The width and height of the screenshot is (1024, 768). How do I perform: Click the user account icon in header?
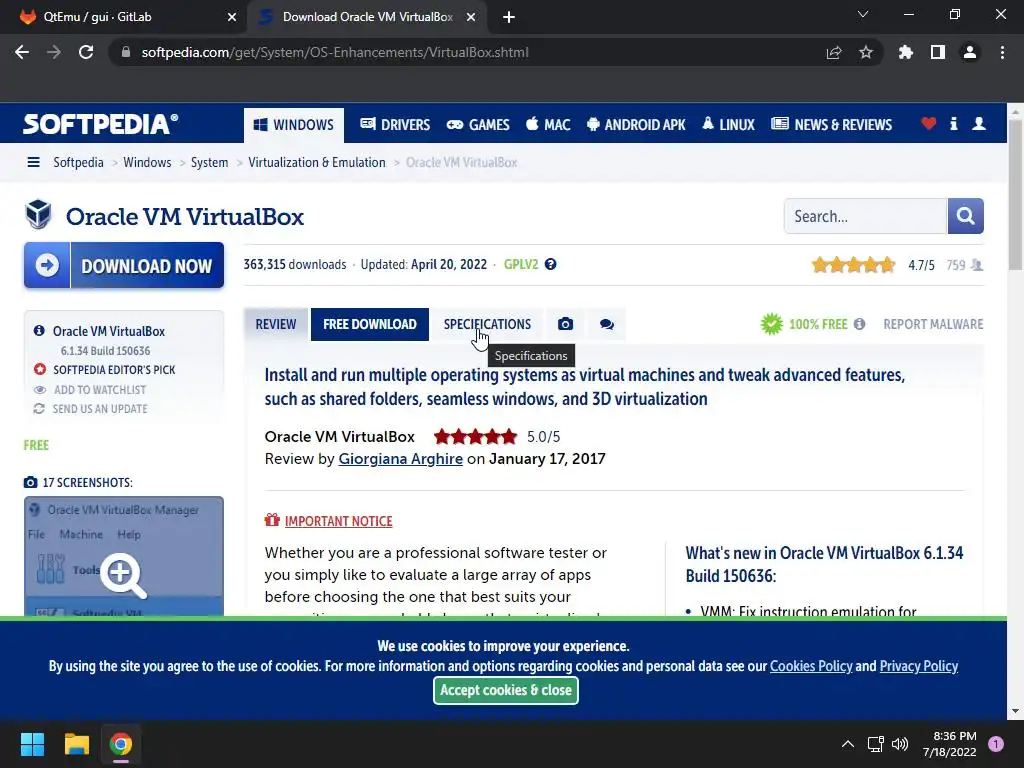pyautogui.click(x=979, y=123)
